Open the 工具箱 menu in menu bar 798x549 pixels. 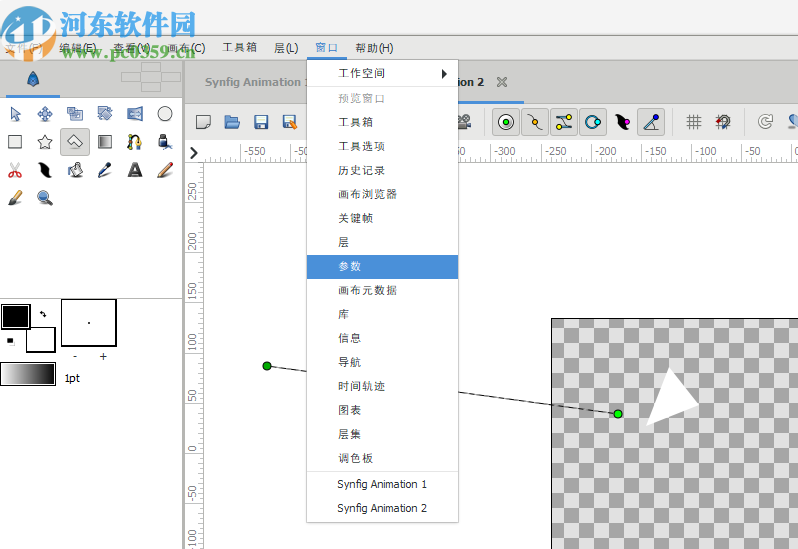tap(239, 48)
